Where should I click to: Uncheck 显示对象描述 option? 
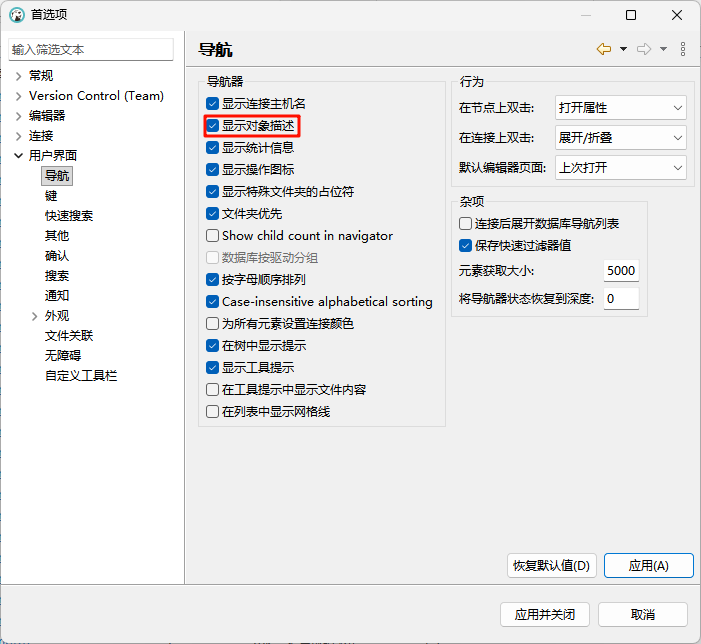tap(212, 126)
